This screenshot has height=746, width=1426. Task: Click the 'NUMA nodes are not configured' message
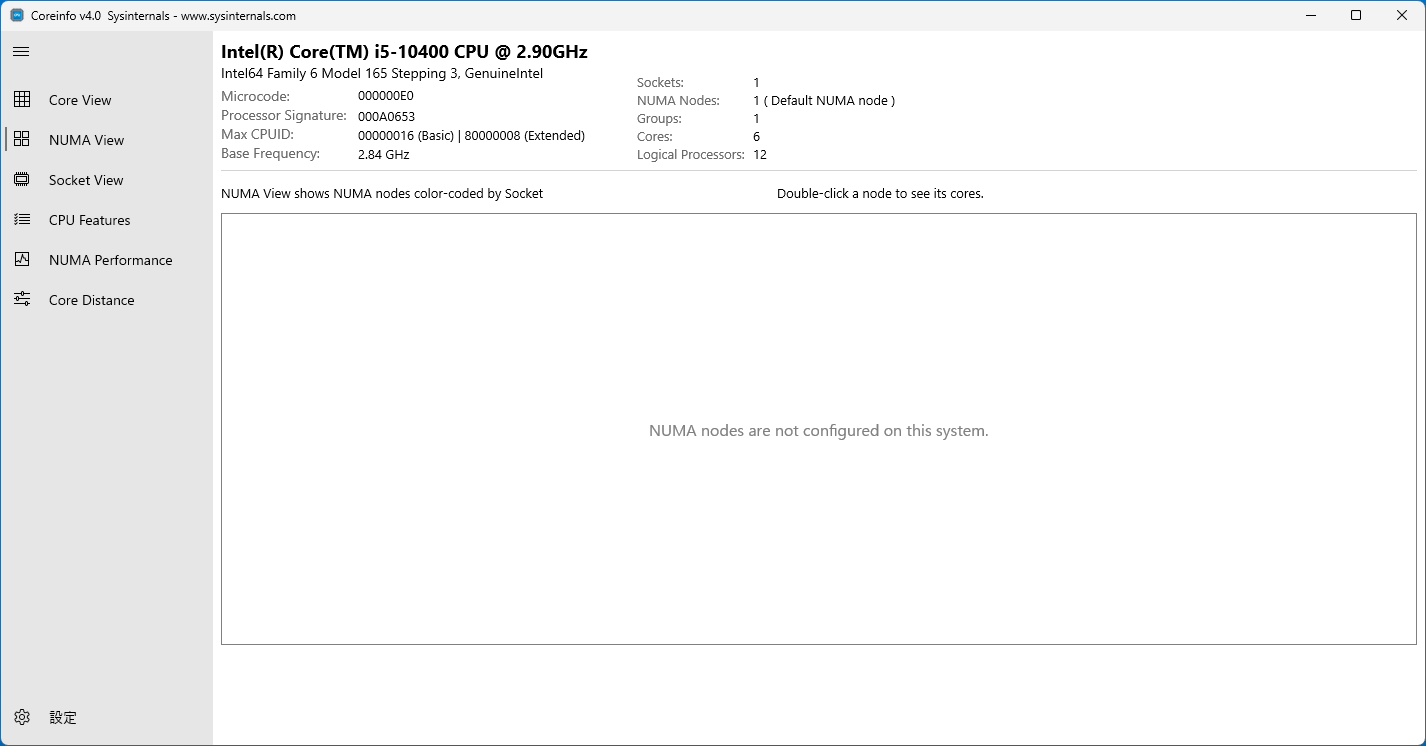click(818, 431)
